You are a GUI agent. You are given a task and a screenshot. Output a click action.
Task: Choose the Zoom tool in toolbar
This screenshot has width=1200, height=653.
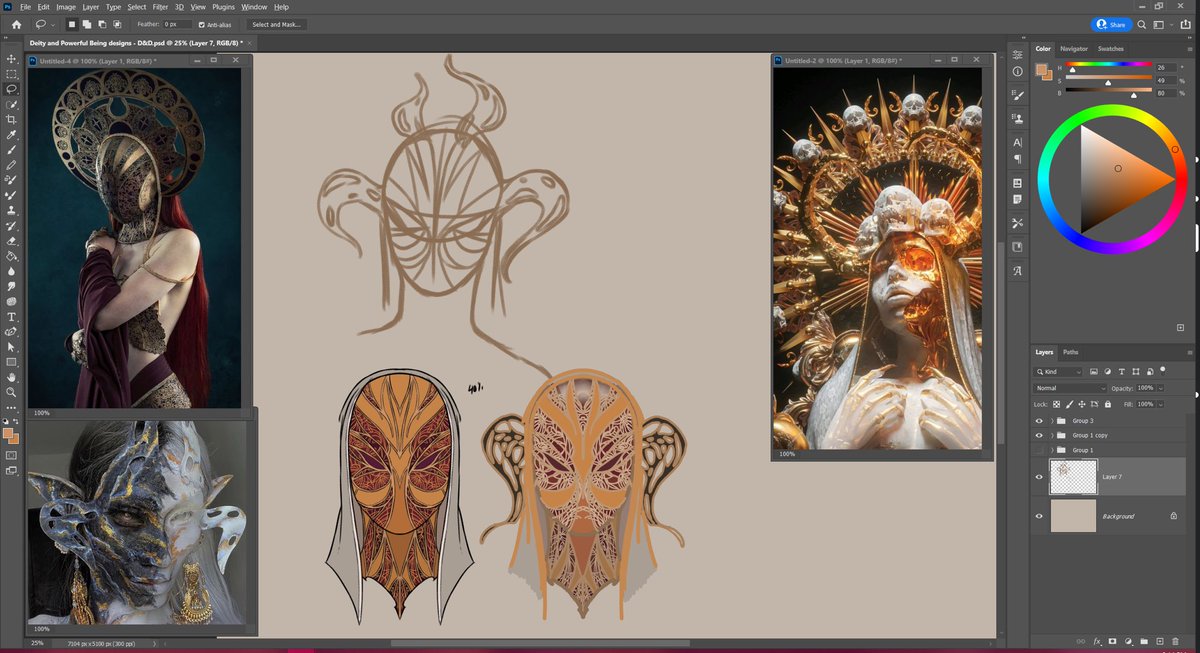11,392
